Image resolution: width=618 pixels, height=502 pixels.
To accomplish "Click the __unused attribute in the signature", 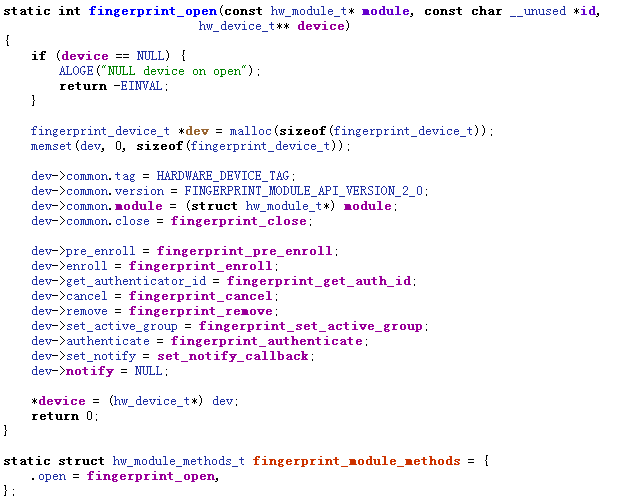I will click(538, 11).
